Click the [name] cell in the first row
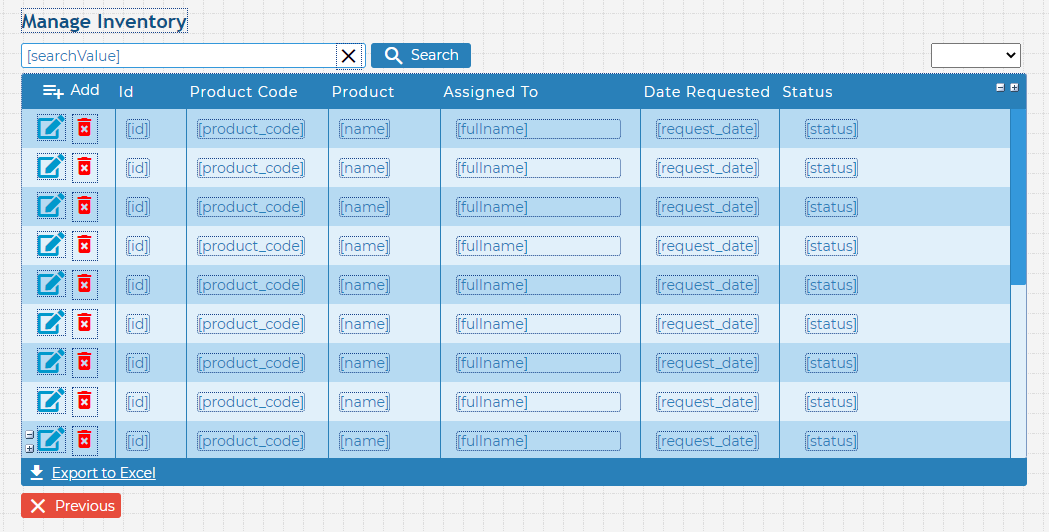1049x532 pixels. (364, 129)
